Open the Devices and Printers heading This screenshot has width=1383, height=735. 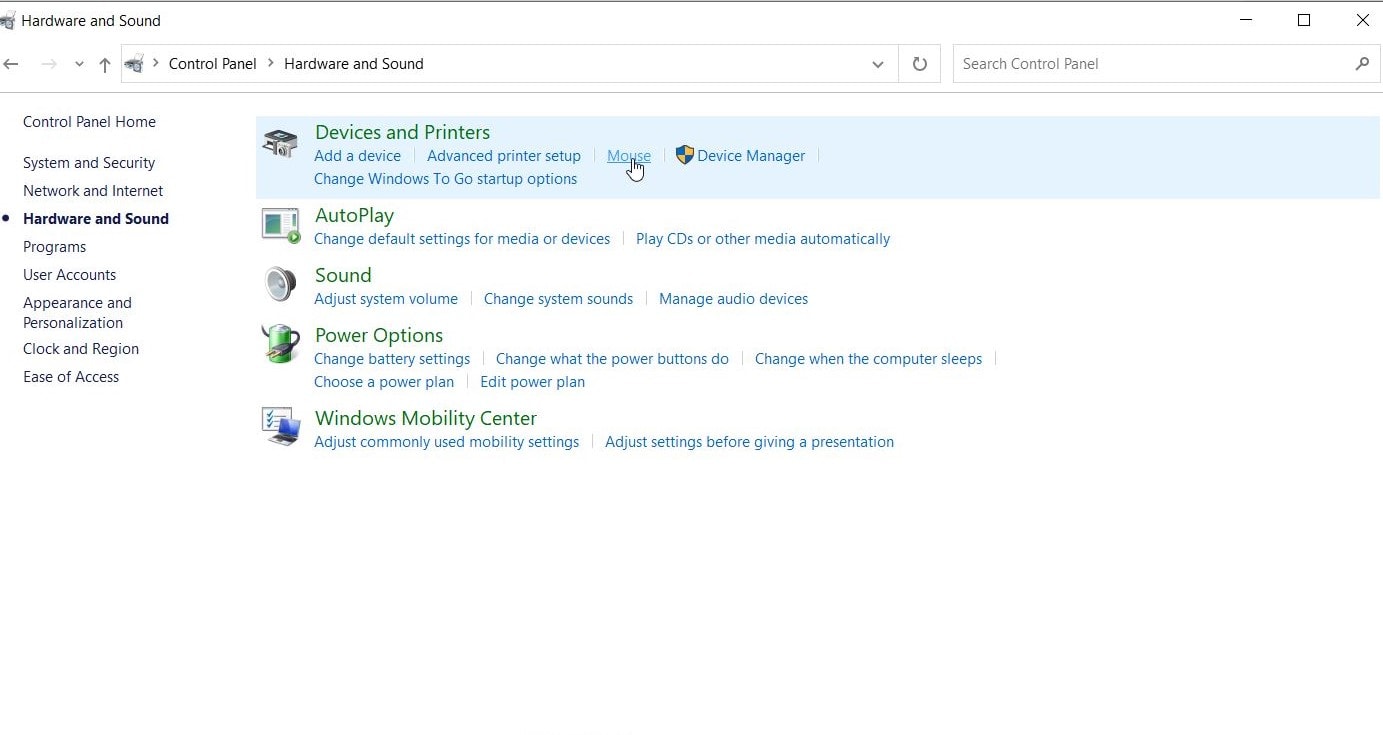coord(402,132)
